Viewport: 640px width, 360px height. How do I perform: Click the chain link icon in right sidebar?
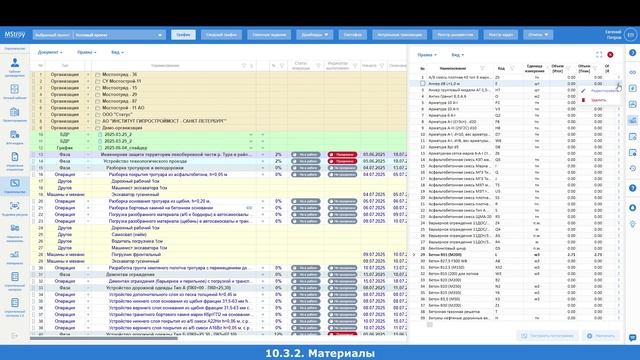click(x=633, y=72)
